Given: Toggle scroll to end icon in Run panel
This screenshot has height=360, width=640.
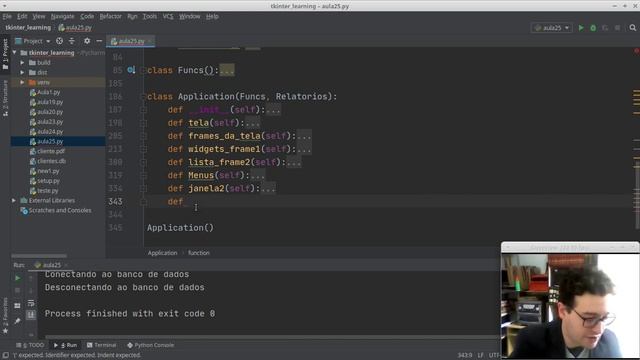Looking at the screenshot, I should tap(31, 315).
